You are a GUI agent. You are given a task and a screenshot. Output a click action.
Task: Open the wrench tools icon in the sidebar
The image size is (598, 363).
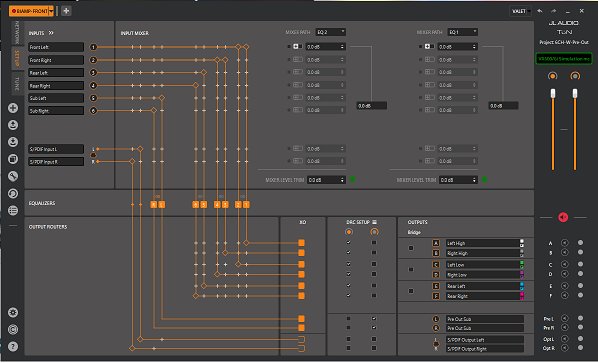click(13, 176)
